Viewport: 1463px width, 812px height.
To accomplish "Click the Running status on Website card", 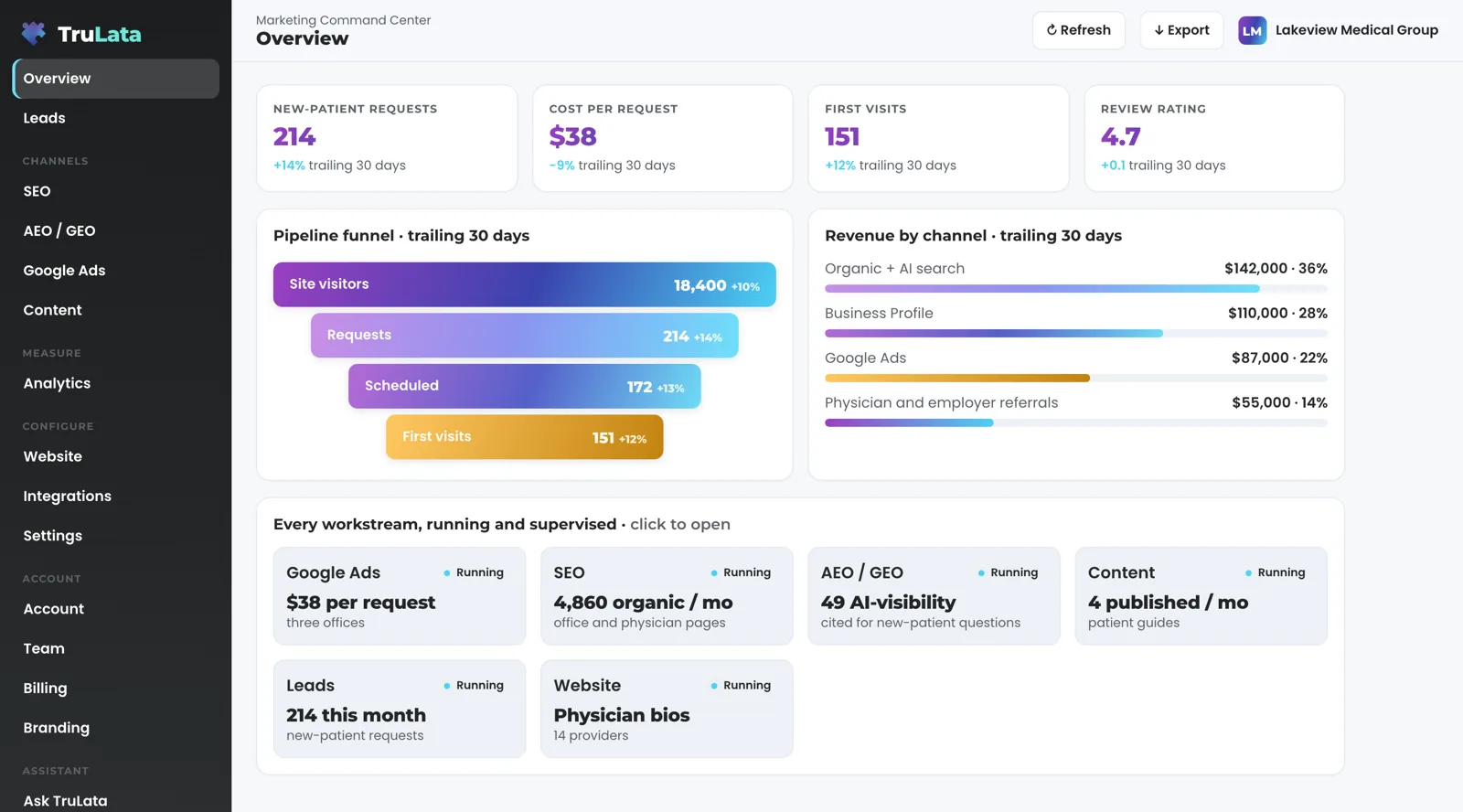I will 741,685.
